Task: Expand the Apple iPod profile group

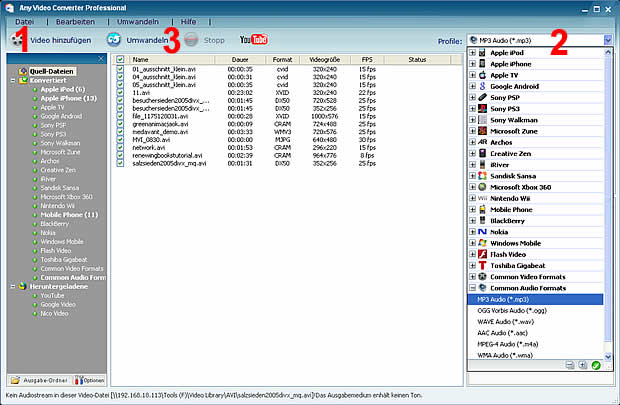Action: pyautogui.click(x=473, y=53)
